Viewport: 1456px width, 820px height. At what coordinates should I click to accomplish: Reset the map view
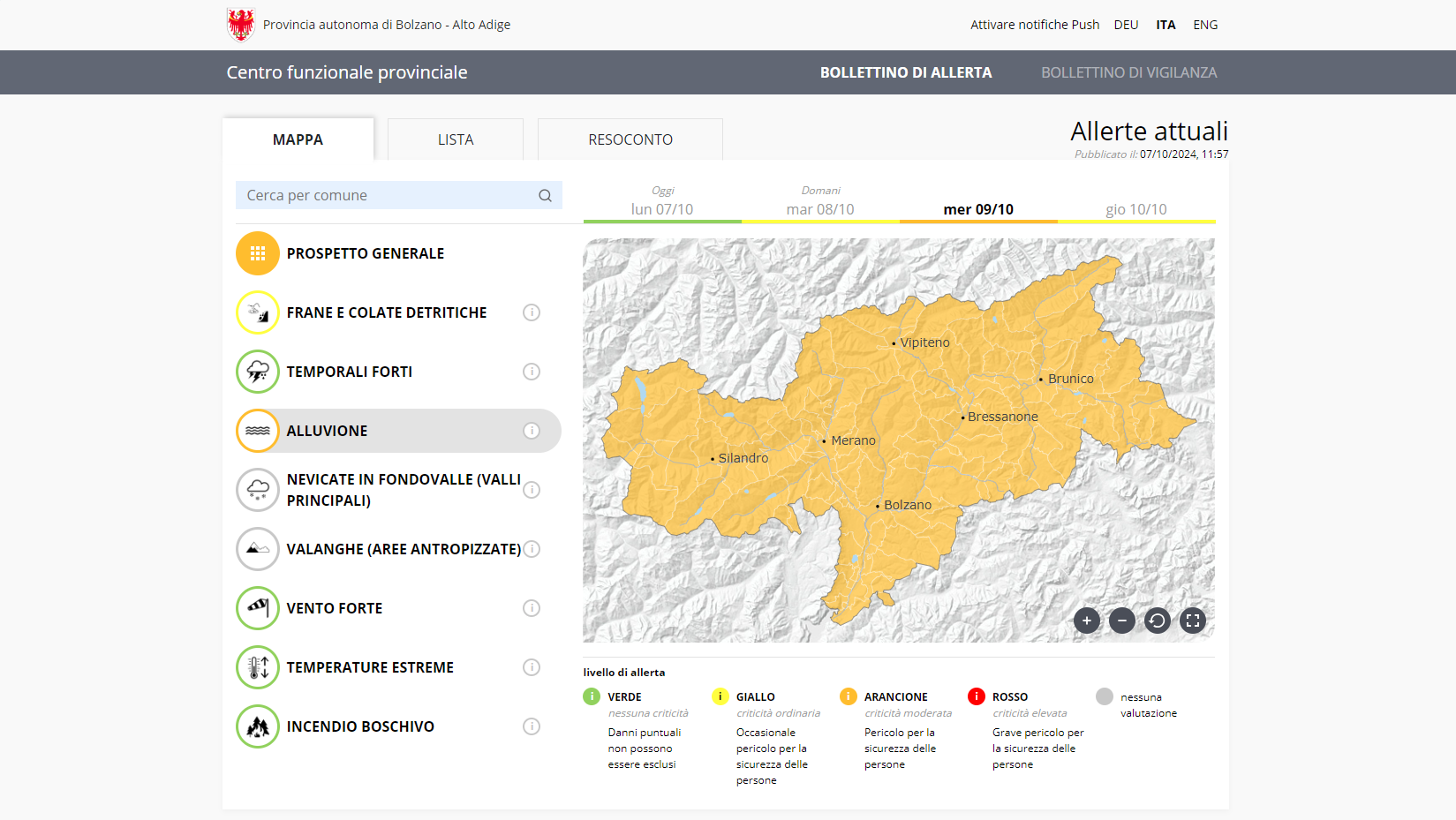[1157, 621]
